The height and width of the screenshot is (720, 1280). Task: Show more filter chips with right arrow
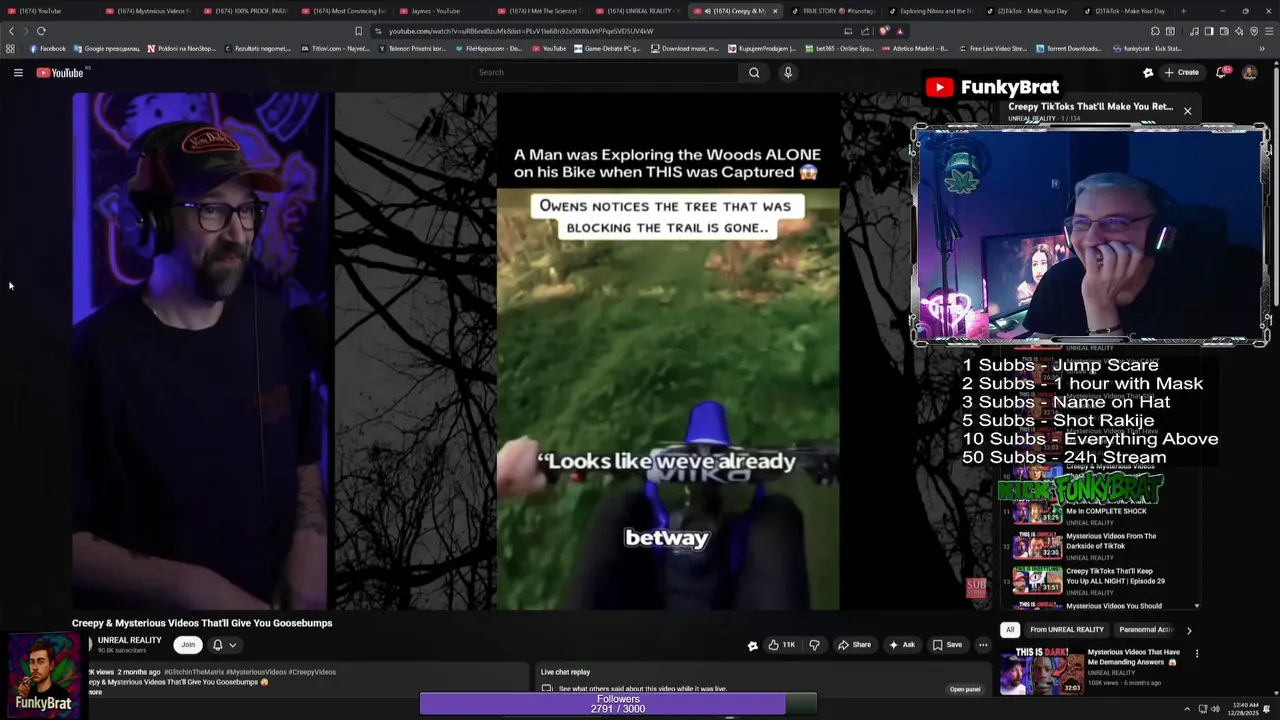[x=1189, y=630]
